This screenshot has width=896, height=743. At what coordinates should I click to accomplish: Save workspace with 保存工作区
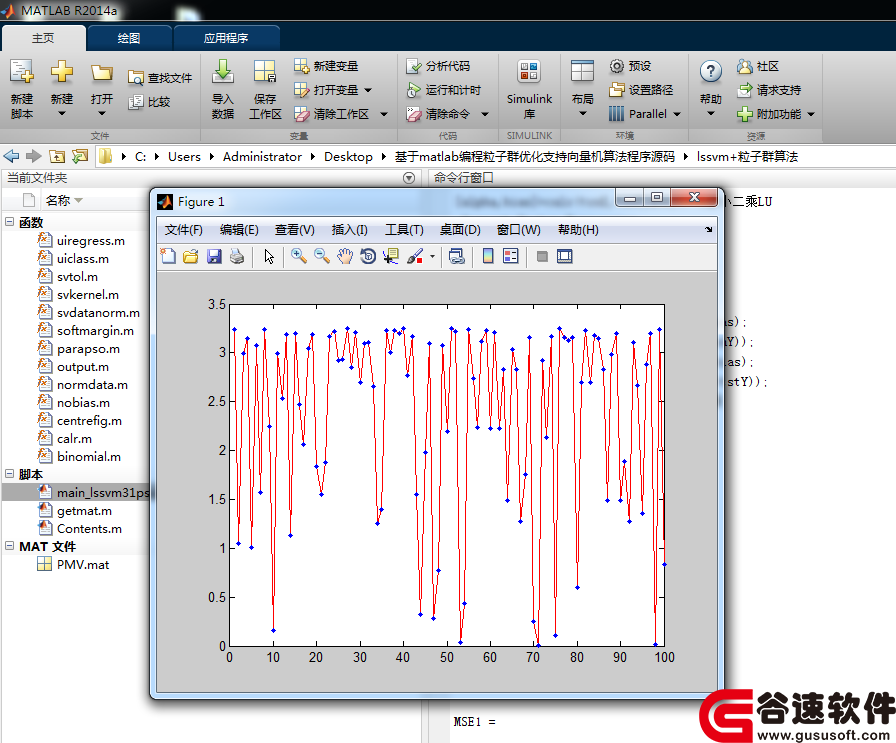(265, 90)
